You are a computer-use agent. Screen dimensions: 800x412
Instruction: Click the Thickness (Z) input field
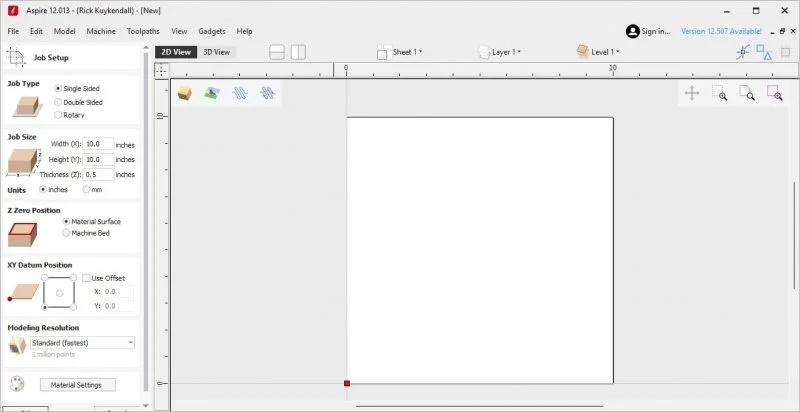[98, 174]
